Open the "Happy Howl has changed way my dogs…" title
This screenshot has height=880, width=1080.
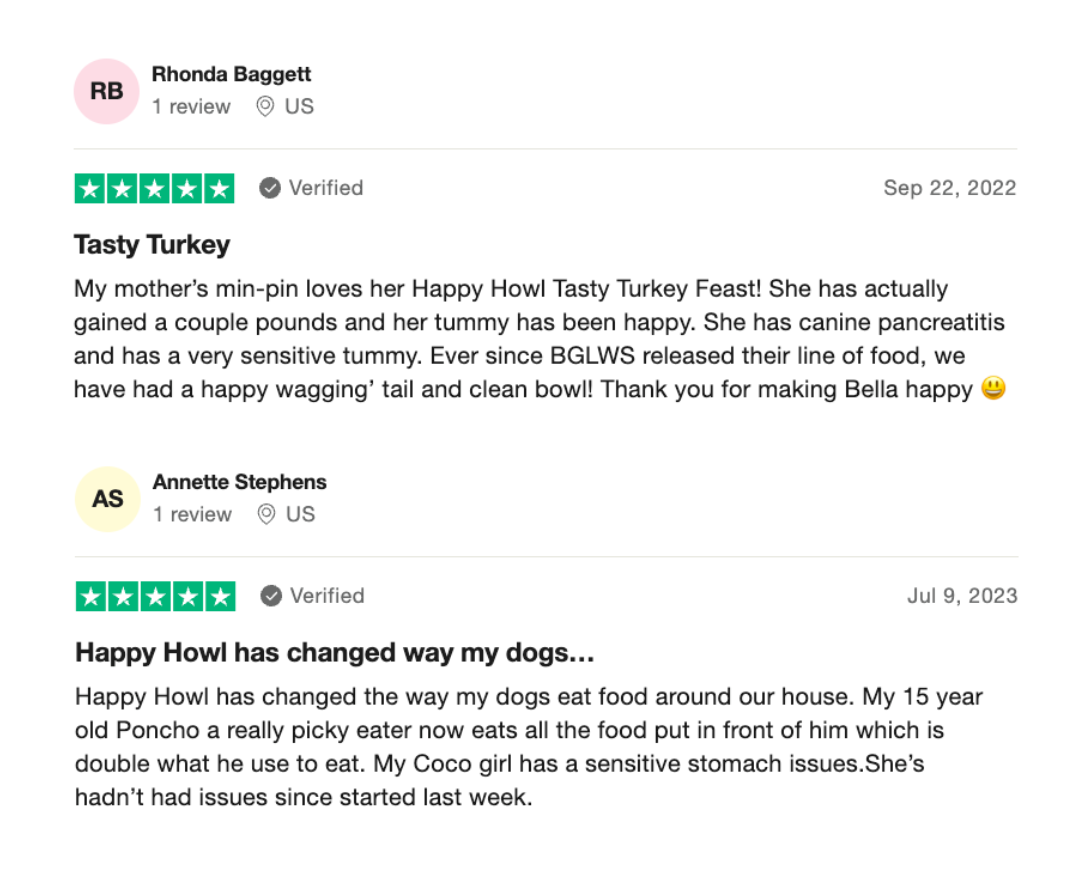pyautogui.click(x=335, y=653)
